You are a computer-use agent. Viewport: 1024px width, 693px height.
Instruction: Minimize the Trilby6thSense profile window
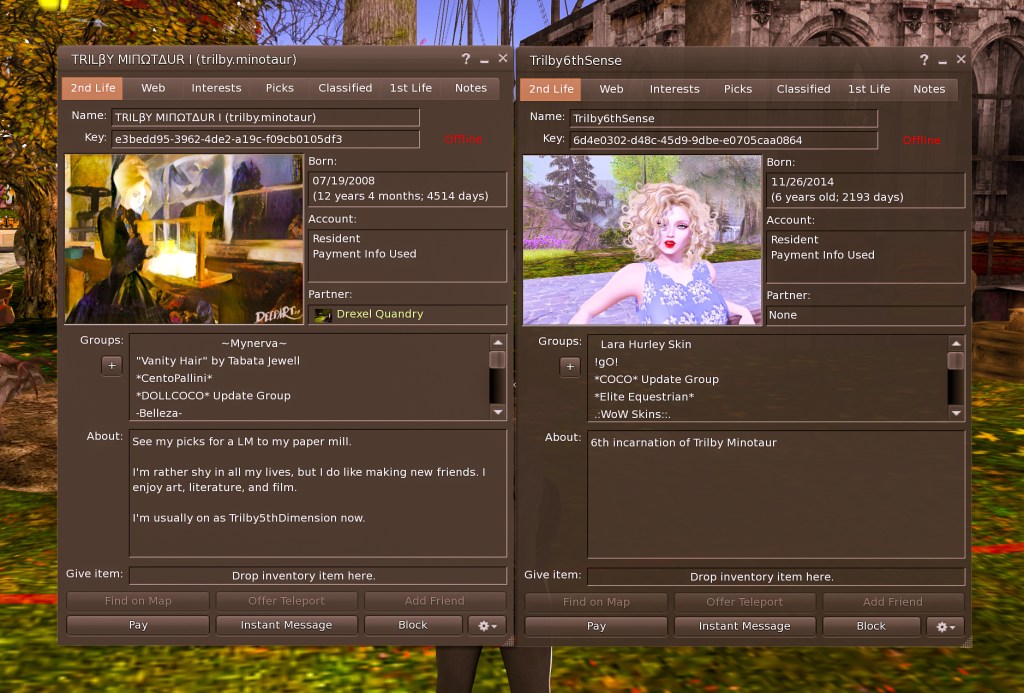coord(943,60)
